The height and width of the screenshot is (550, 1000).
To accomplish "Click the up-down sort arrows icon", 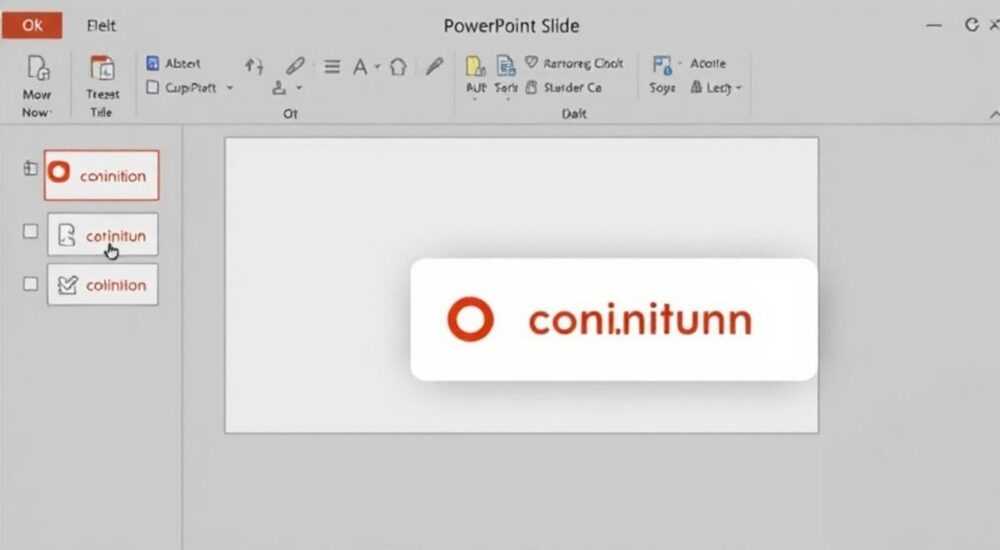I will [x=254, y=66].
